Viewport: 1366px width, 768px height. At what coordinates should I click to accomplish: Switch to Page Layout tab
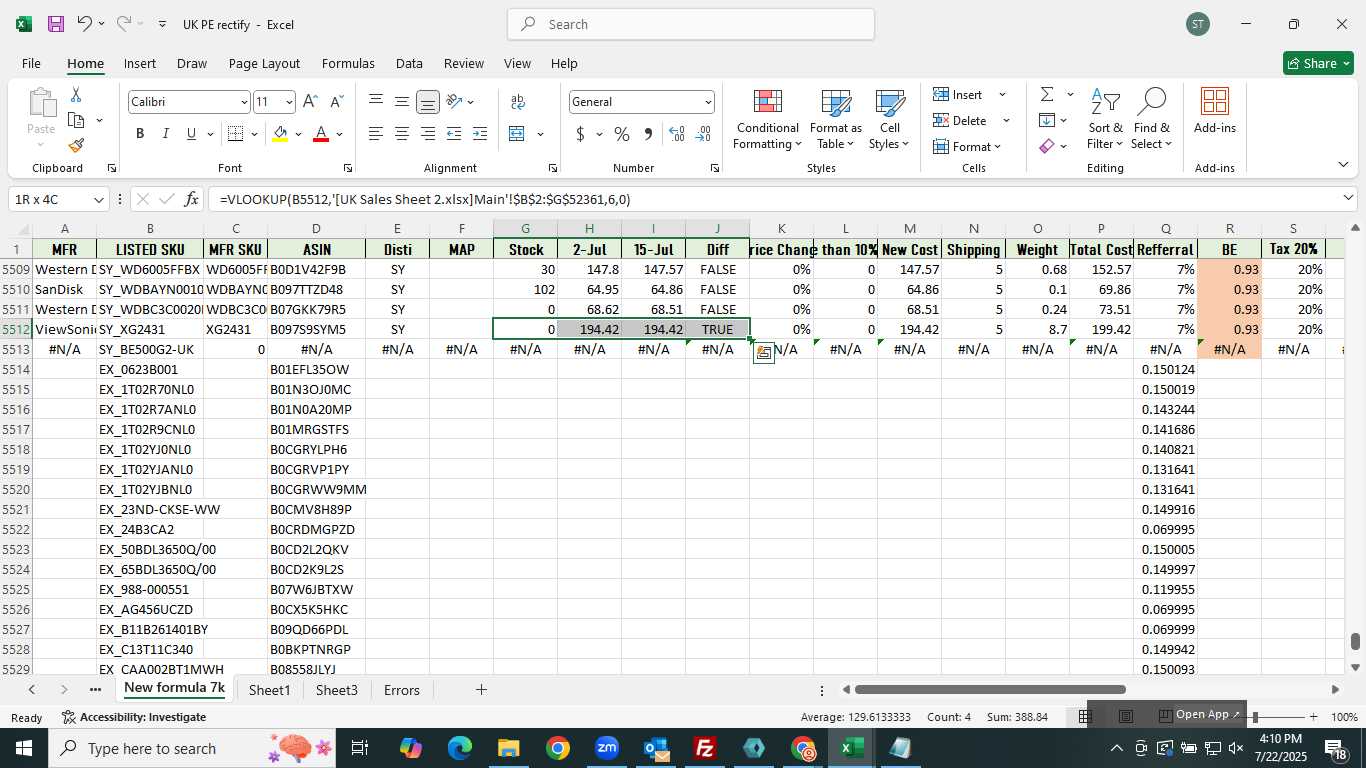click(x=264, y=63)
